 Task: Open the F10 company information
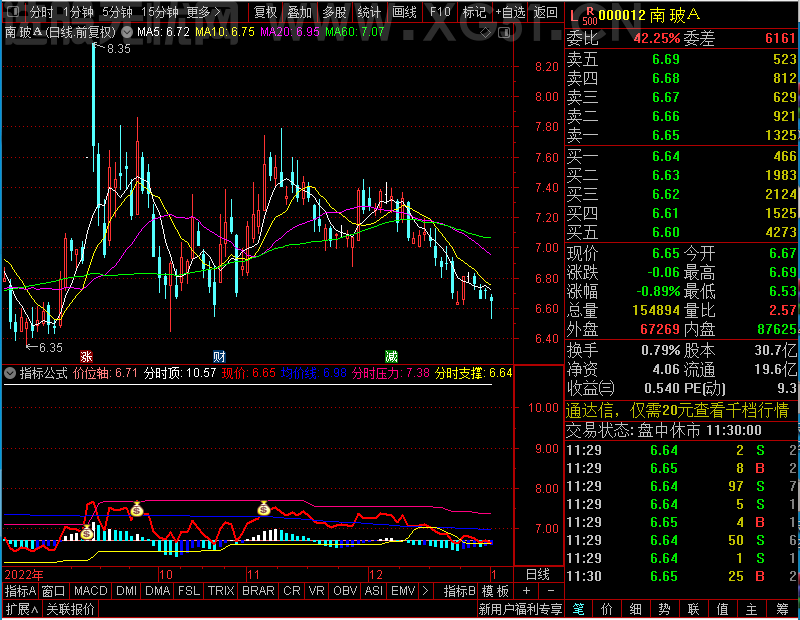440,12
